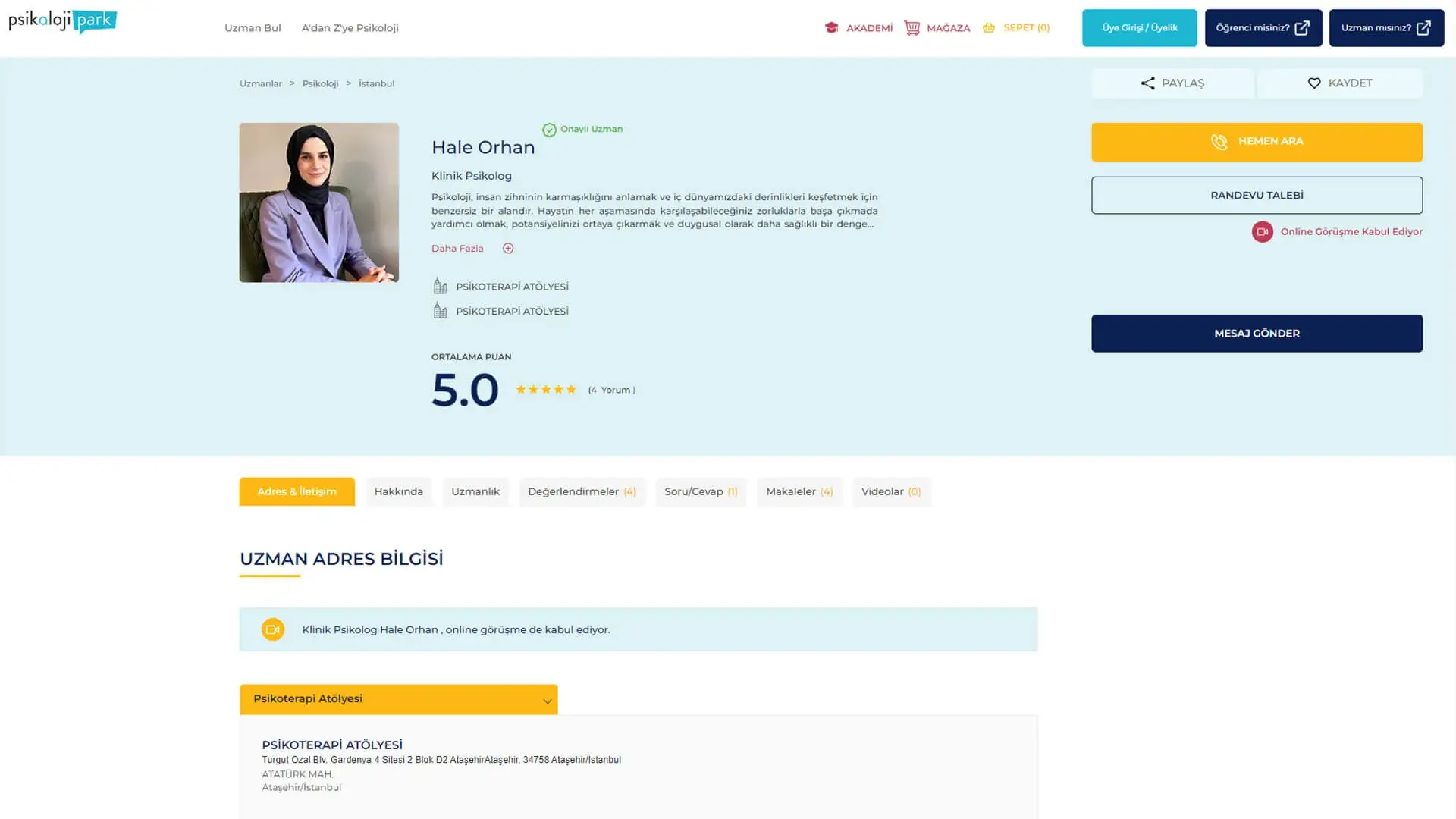Click the external link icon on Uzman mısınız

[1423, 28]
